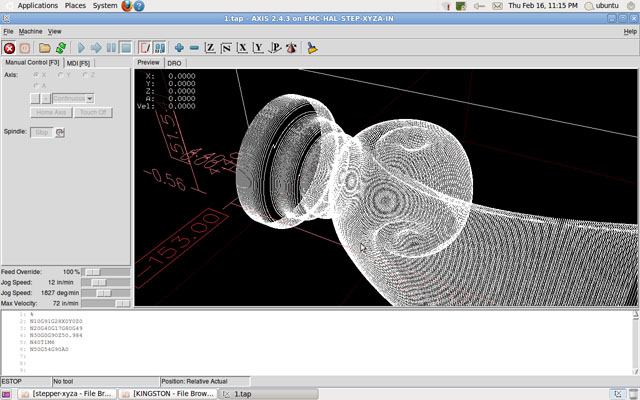Switch to the DRO tab
This screenshot has width=640, height=400.
174,63
